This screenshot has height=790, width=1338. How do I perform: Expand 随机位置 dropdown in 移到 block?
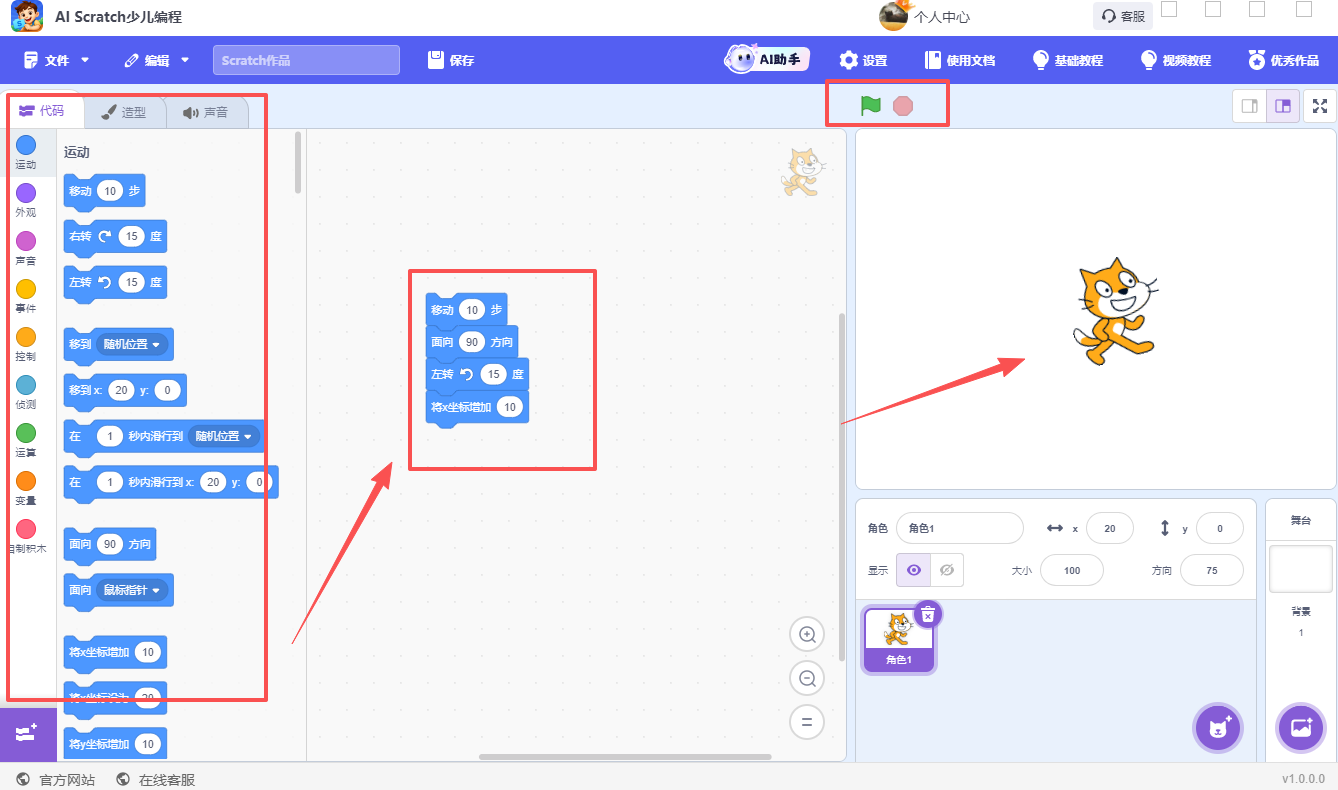tap(133, 344)
